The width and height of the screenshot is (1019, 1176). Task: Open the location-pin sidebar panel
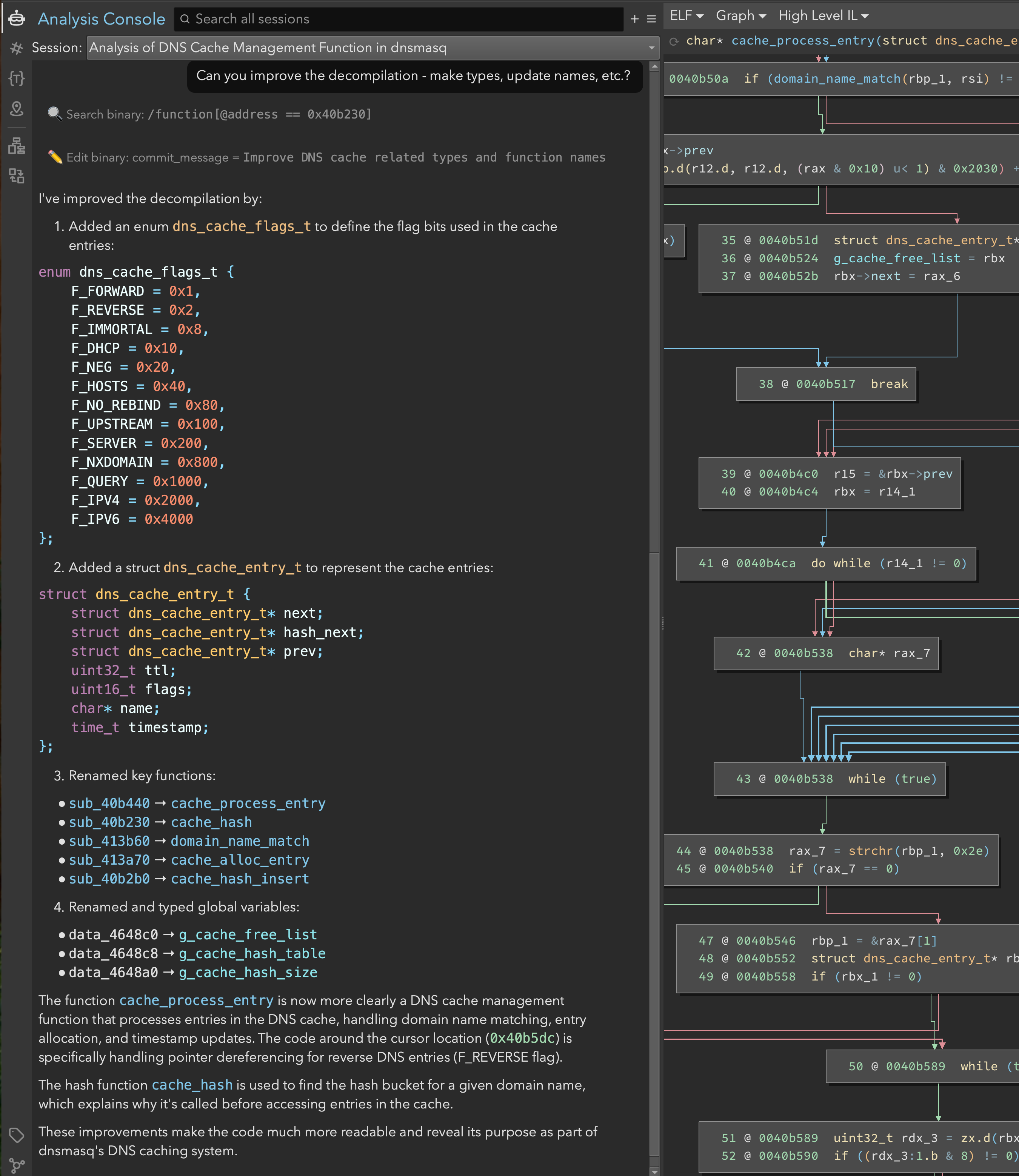pyautogui.click(x=17, y=109)
